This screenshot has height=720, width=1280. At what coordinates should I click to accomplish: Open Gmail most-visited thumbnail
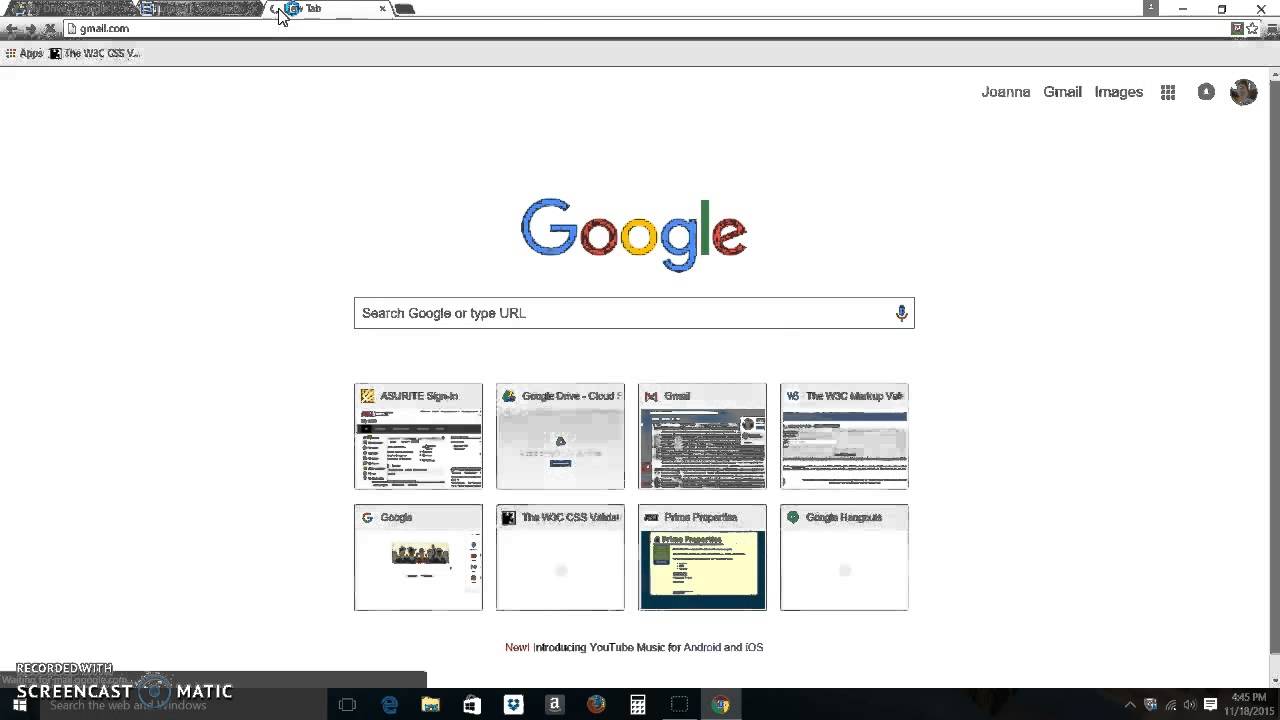pos(702,436)
